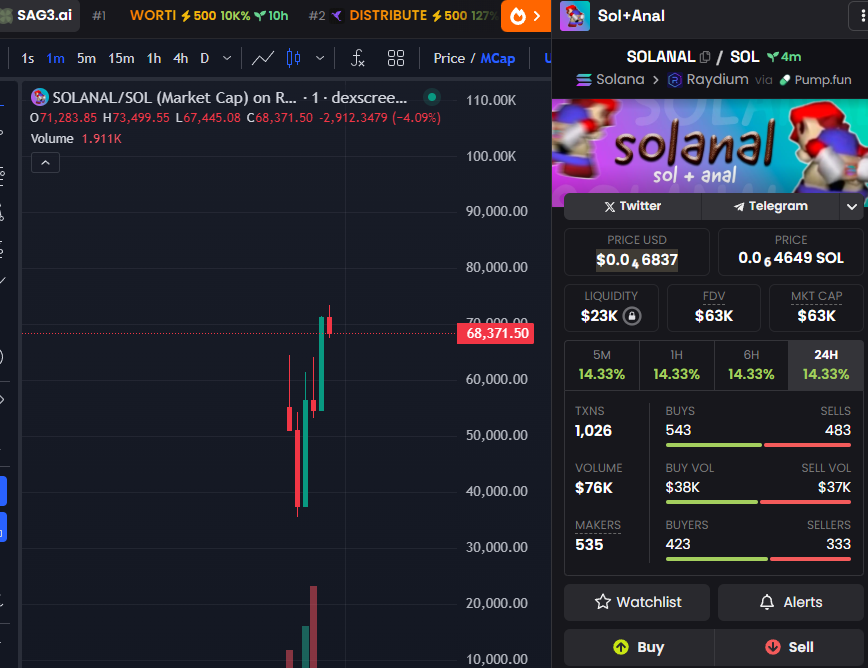Open the trending fire icon button
This screenshot has width=868, height=668.
coord(525,16)
